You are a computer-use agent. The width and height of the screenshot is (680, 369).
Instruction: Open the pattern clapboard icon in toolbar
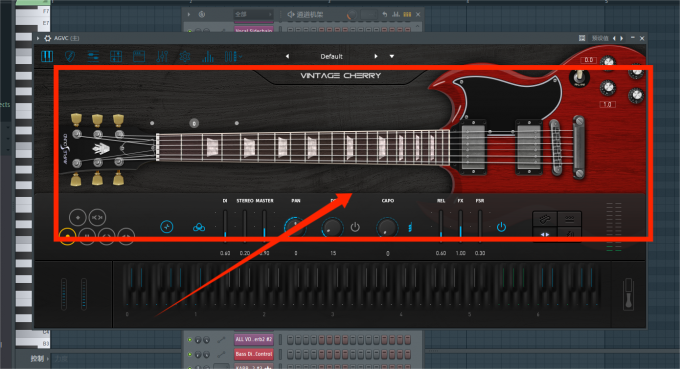point(139,56)
